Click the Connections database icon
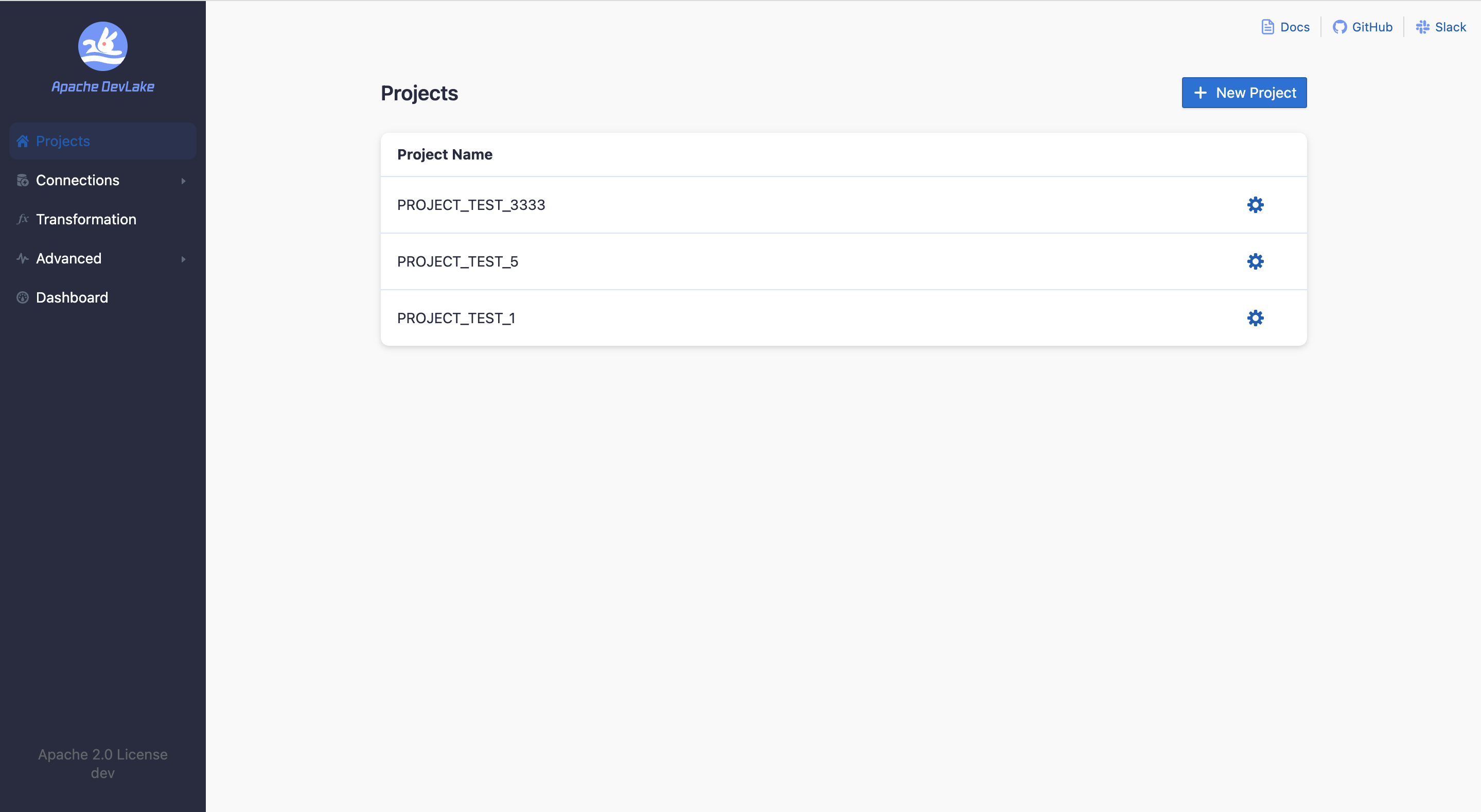This screenshot has height=812, width=1481. click(x=23, y=180)
